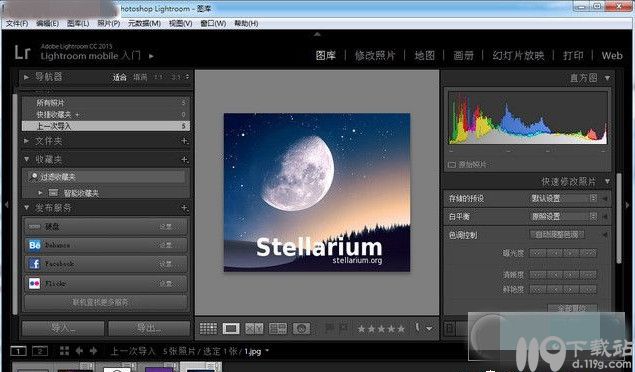Go forward with the filmstrip right arrow
Viewport: 635px width, 372px height.
click(x=93, y=351)
